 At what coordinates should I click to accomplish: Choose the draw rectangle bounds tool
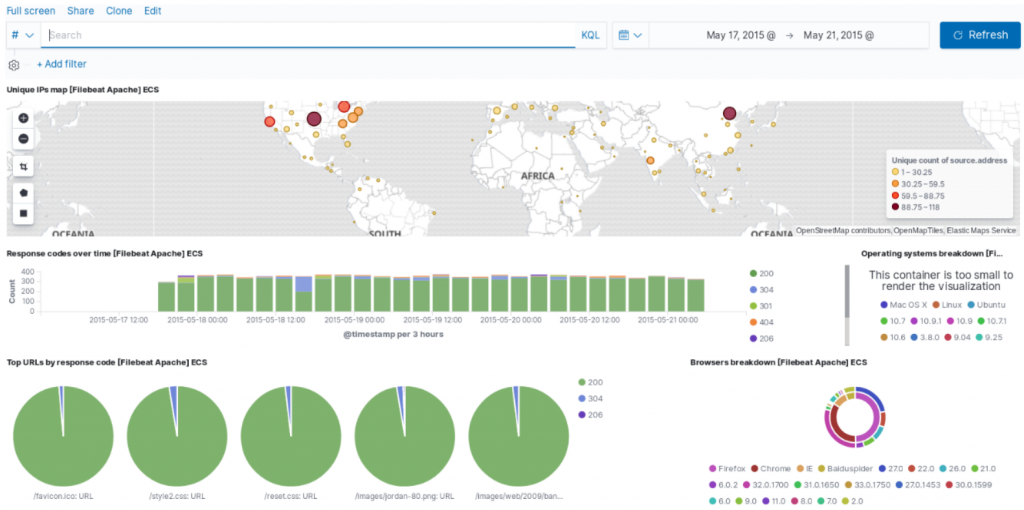(24, 213)
